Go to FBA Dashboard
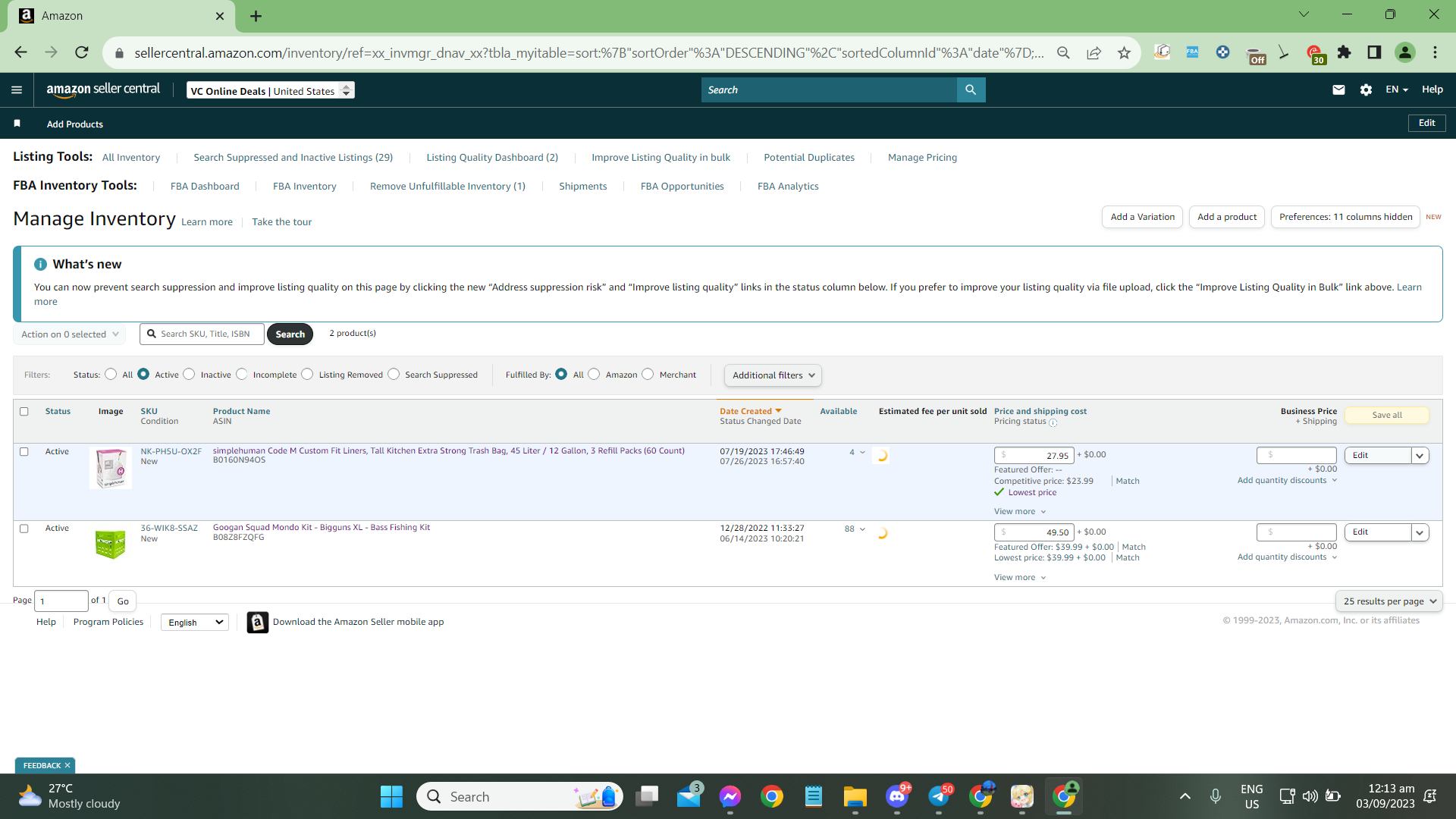This screenshot has width=1456, height=819. coord(205,187)
